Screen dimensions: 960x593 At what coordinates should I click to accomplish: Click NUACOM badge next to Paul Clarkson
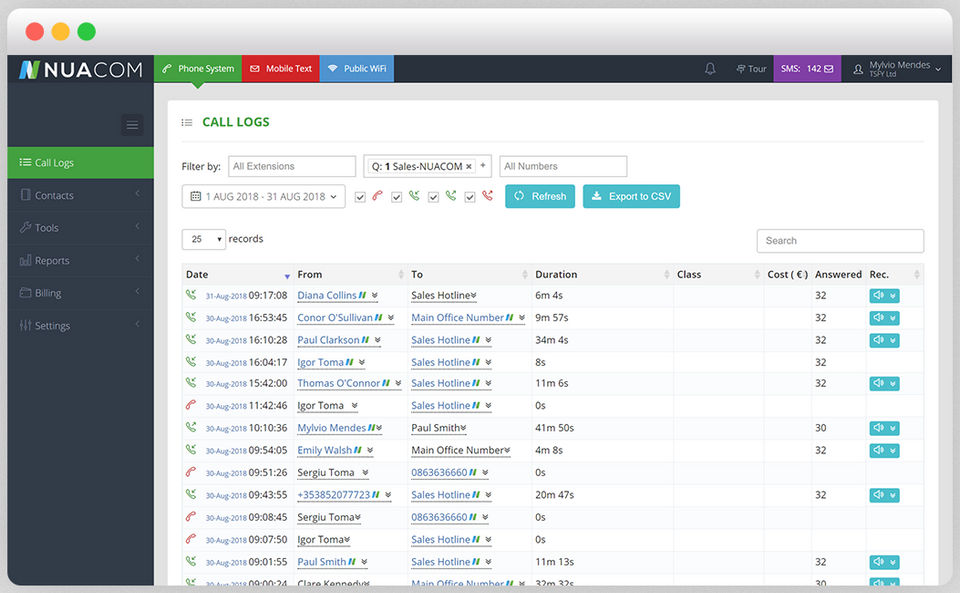[366, 340]
